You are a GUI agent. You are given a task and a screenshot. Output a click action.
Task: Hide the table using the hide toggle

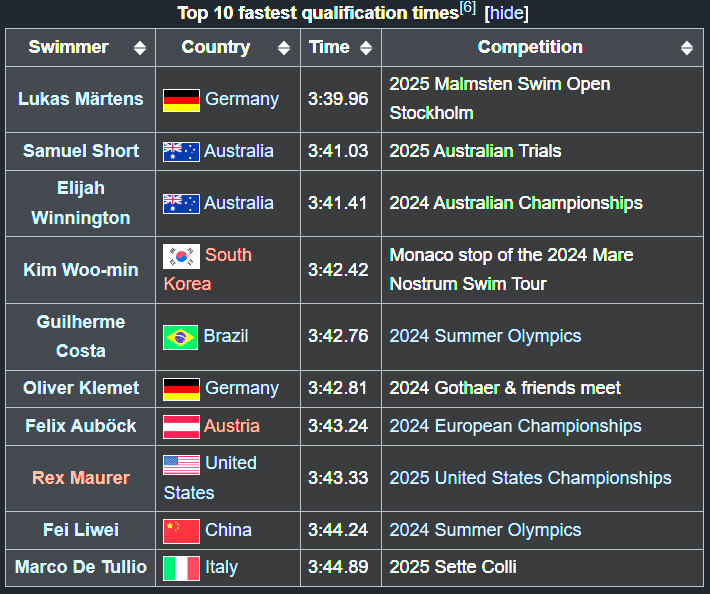click(506, 13)
